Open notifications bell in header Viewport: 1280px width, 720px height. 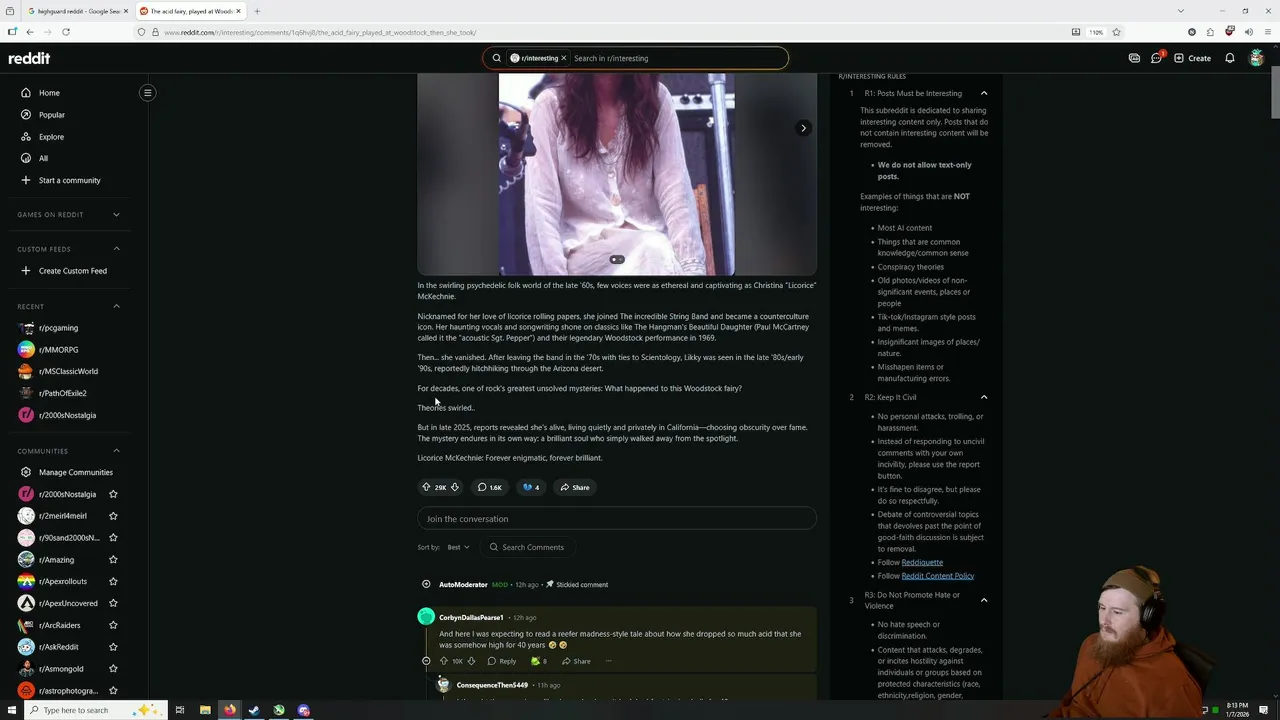[1230, 58]
